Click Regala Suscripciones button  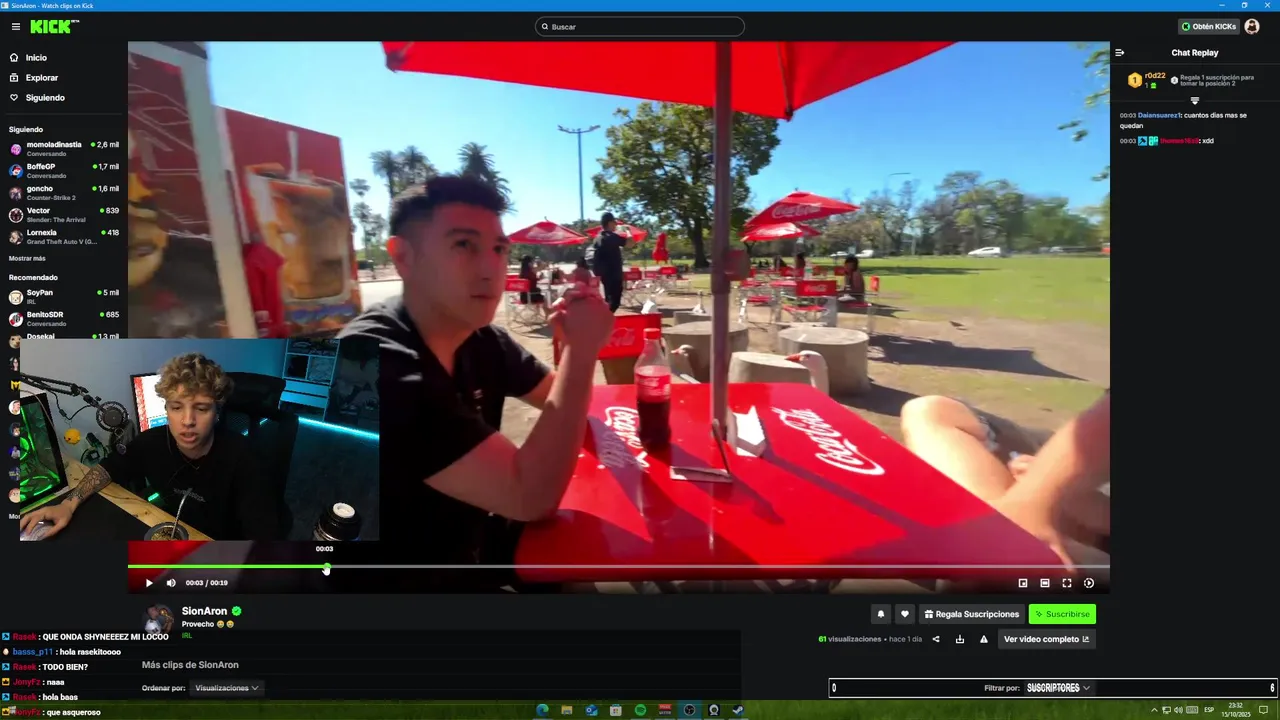pyautogui.click(x=972, y=614)
